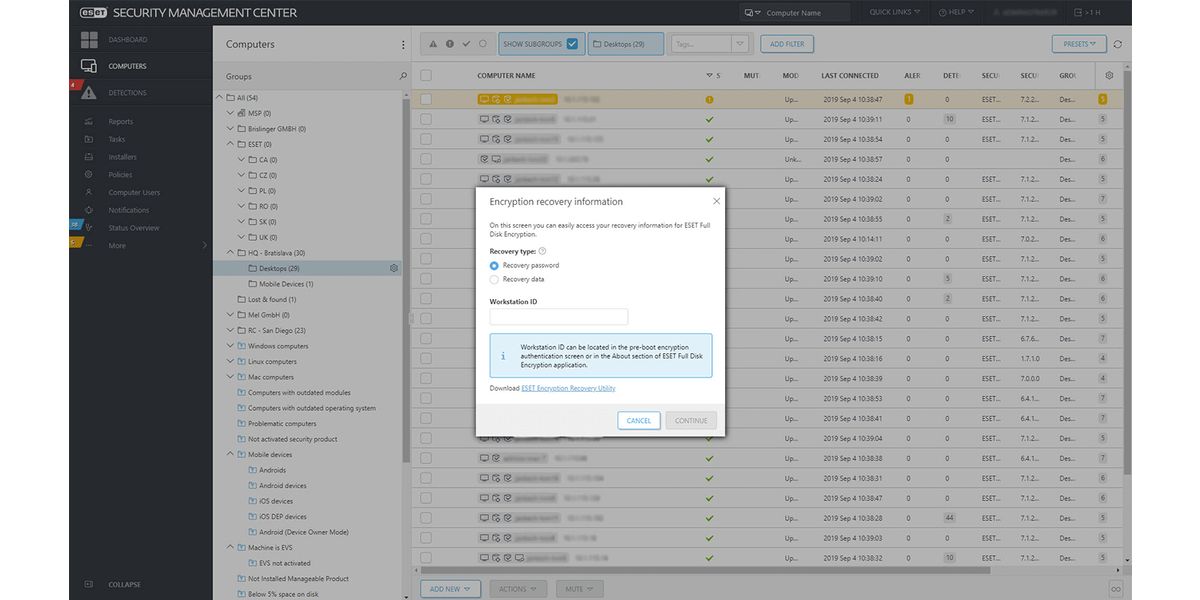
Task: Search groups with the magnifier icon
Action: click(x=403, y=76)
